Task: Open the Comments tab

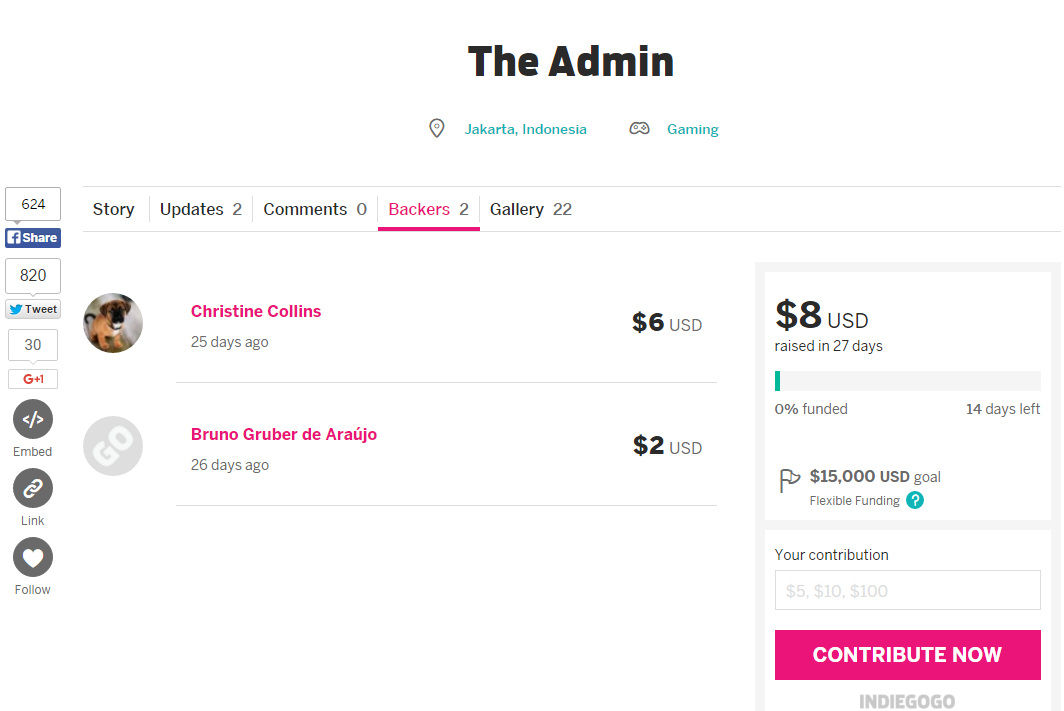Action: 315,209
